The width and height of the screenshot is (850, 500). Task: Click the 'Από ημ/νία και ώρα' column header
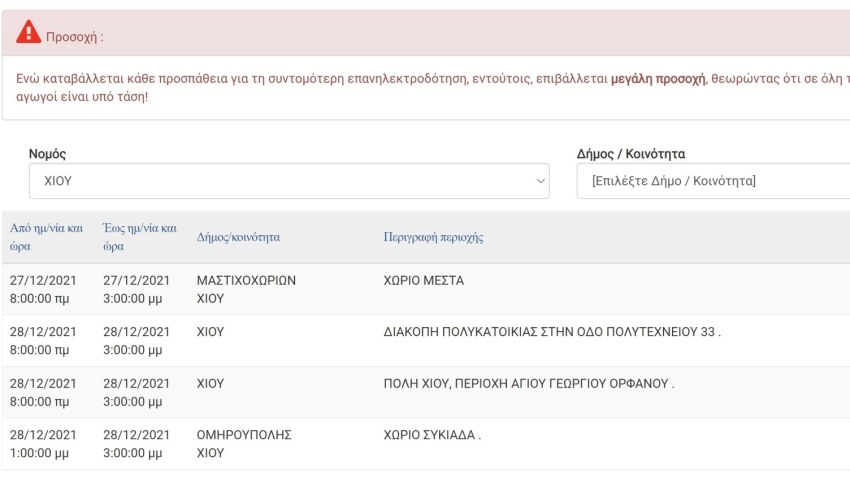point(46,237)
